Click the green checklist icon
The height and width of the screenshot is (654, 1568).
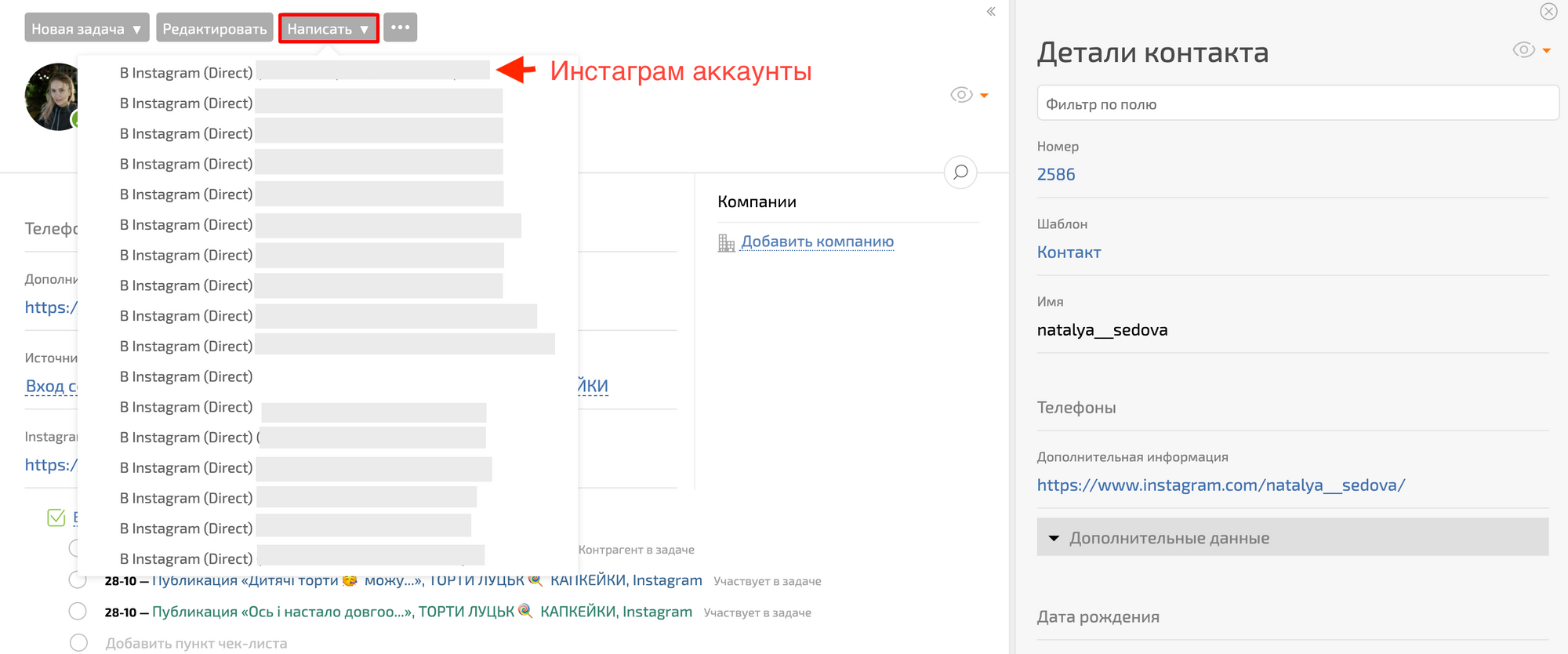tap(56, 518)
